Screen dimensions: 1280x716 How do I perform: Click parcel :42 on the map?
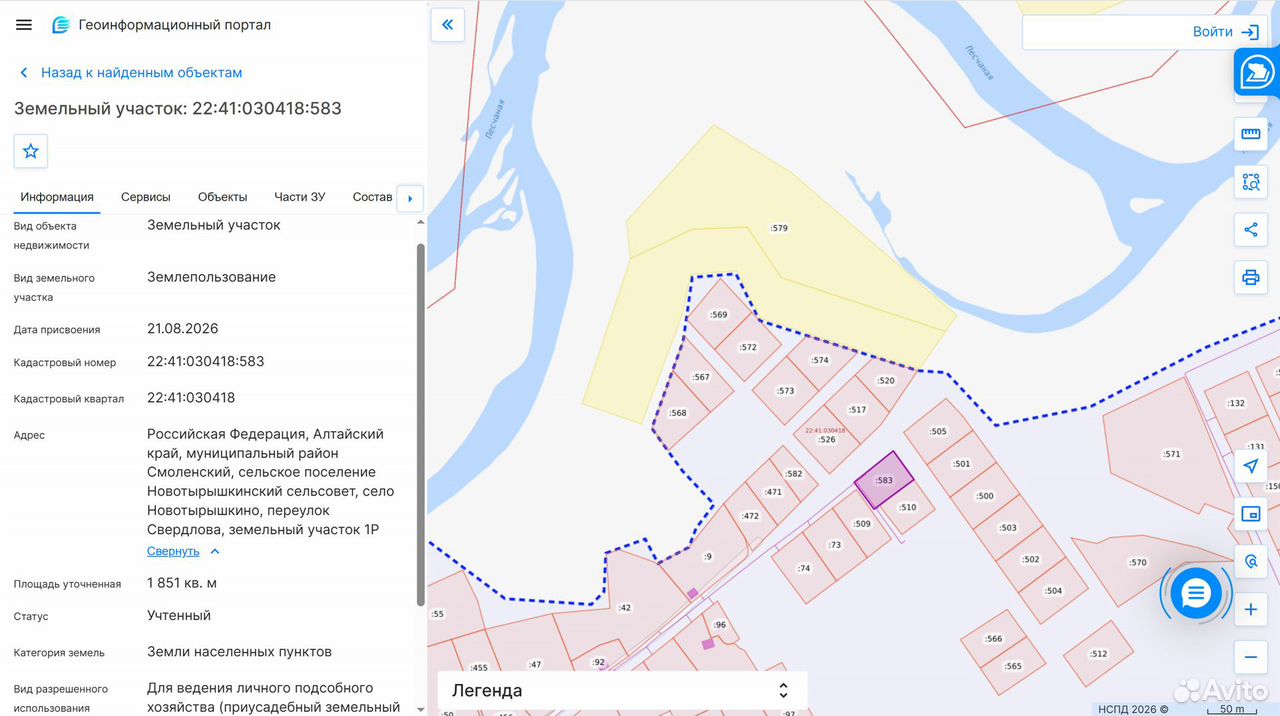(625, 607)
